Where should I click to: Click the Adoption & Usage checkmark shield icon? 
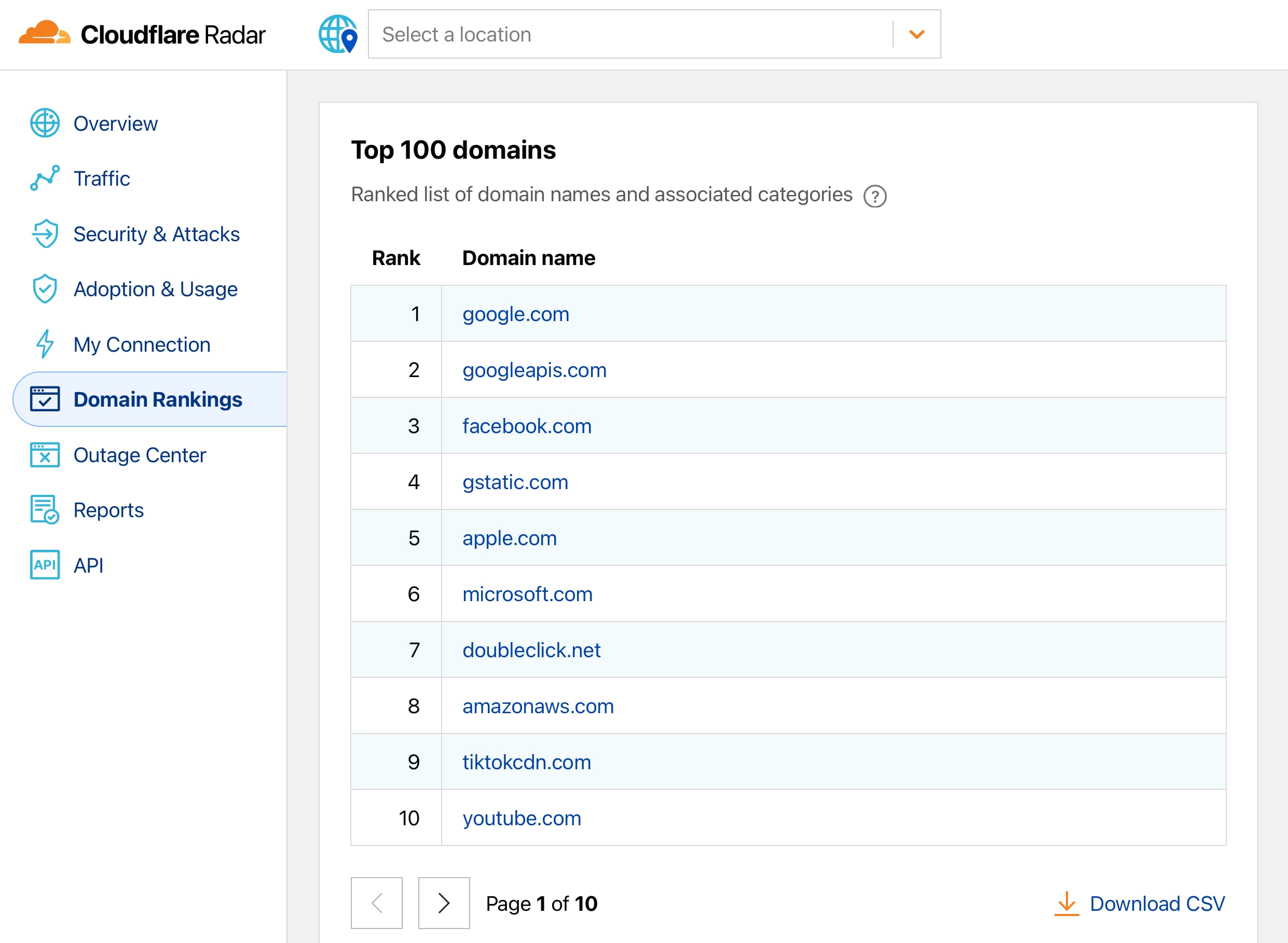click(x=45, y=289)
